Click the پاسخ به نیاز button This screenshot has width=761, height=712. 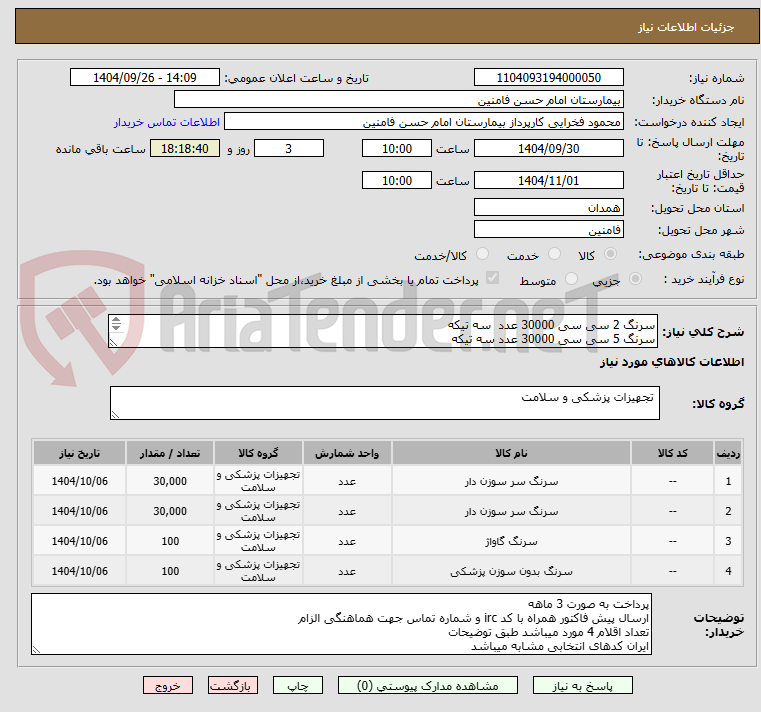pos(582,685)
